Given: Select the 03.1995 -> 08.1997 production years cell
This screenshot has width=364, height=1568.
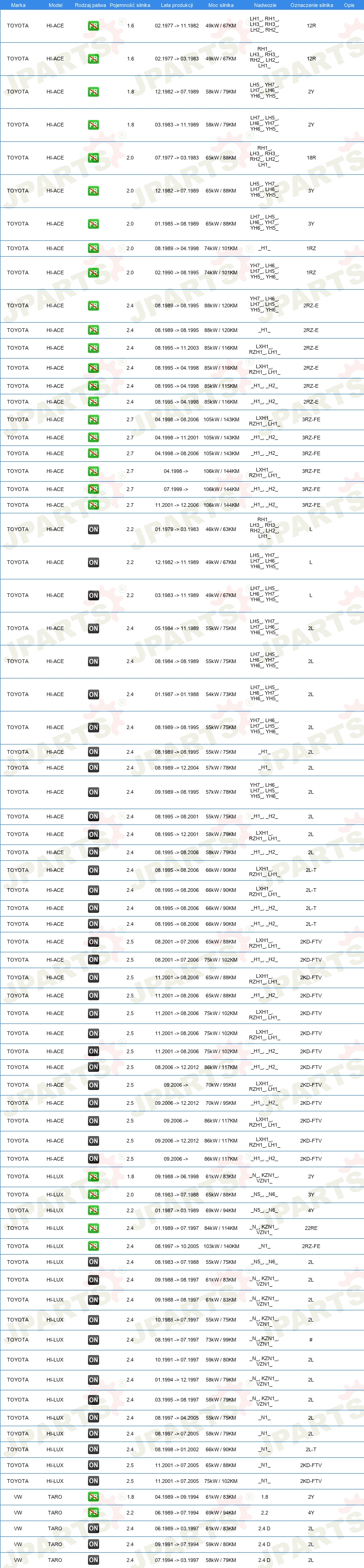Looking at the screenshot, I should point(177,1399).
